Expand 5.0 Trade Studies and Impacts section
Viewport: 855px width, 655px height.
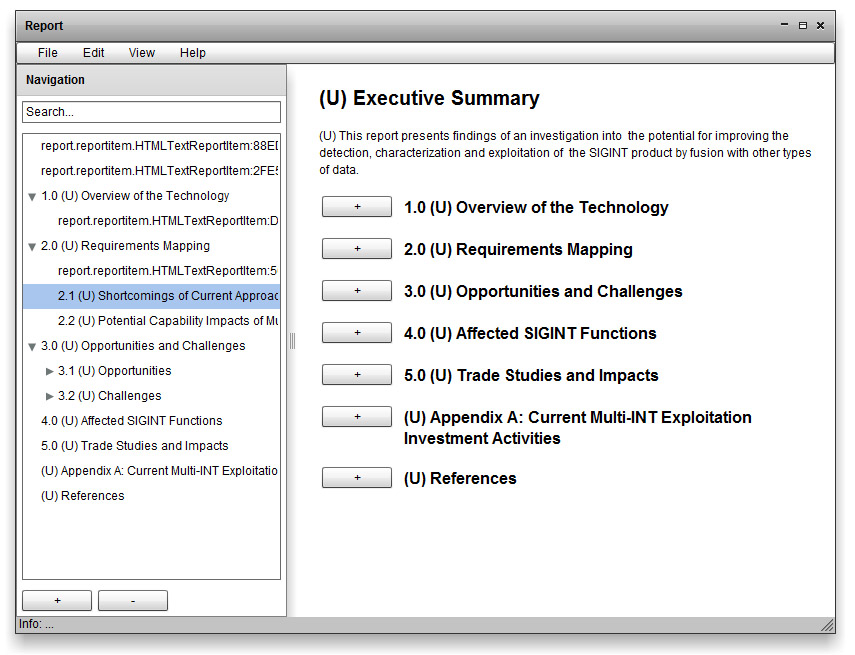(x=356, y=375)
